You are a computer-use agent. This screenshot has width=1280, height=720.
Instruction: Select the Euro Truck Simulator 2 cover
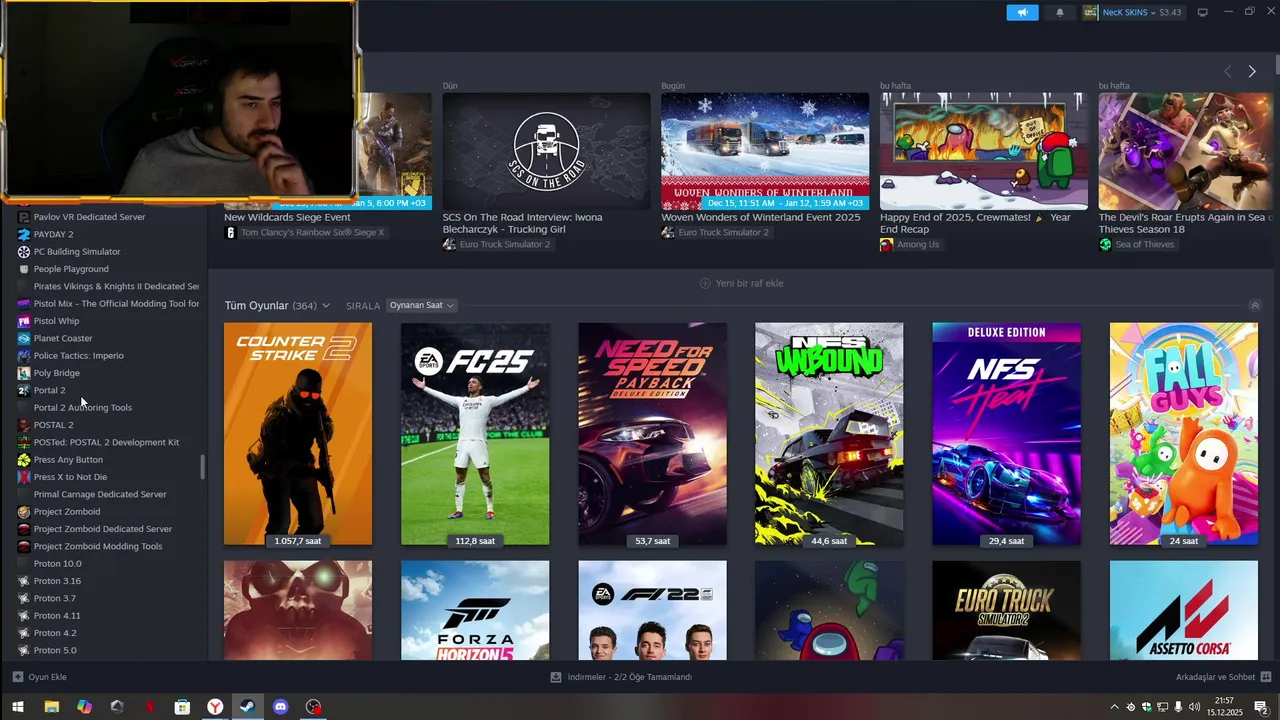(x=1006, y=609)
